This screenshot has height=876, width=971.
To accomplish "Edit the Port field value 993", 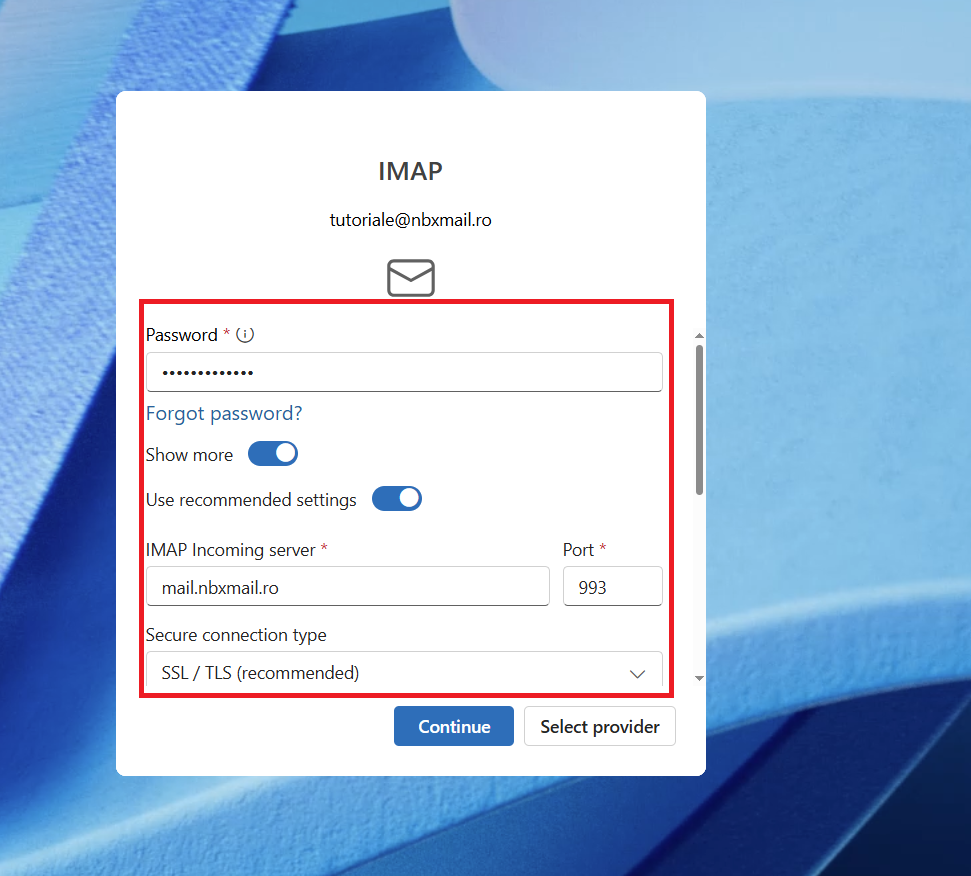I will coord(612,586).
